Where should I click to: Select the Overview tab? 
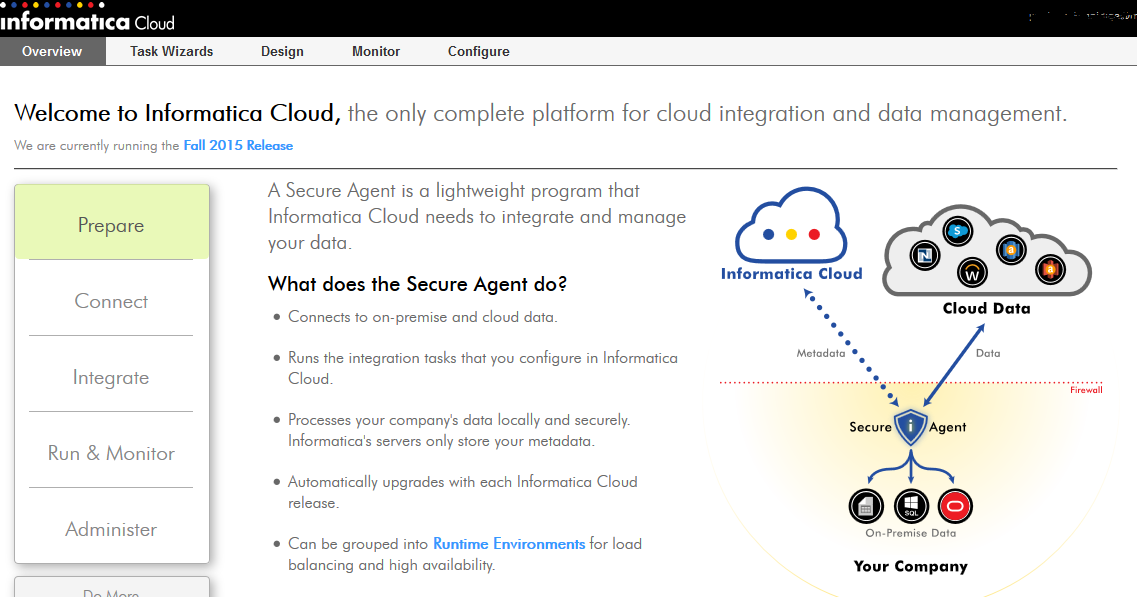point(52,51)
